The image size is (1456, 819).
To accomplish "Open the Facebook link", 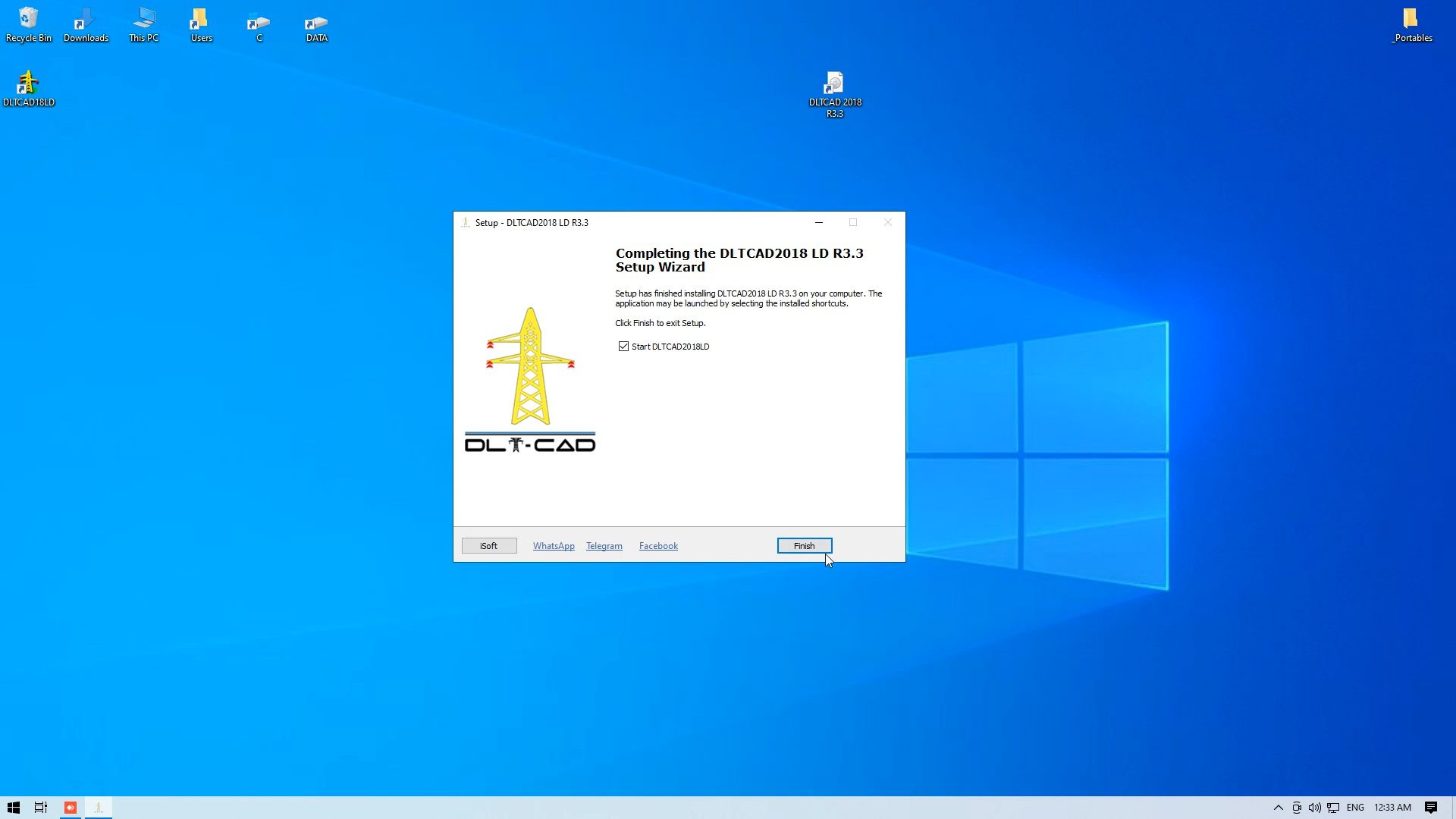I will (658, 546).
